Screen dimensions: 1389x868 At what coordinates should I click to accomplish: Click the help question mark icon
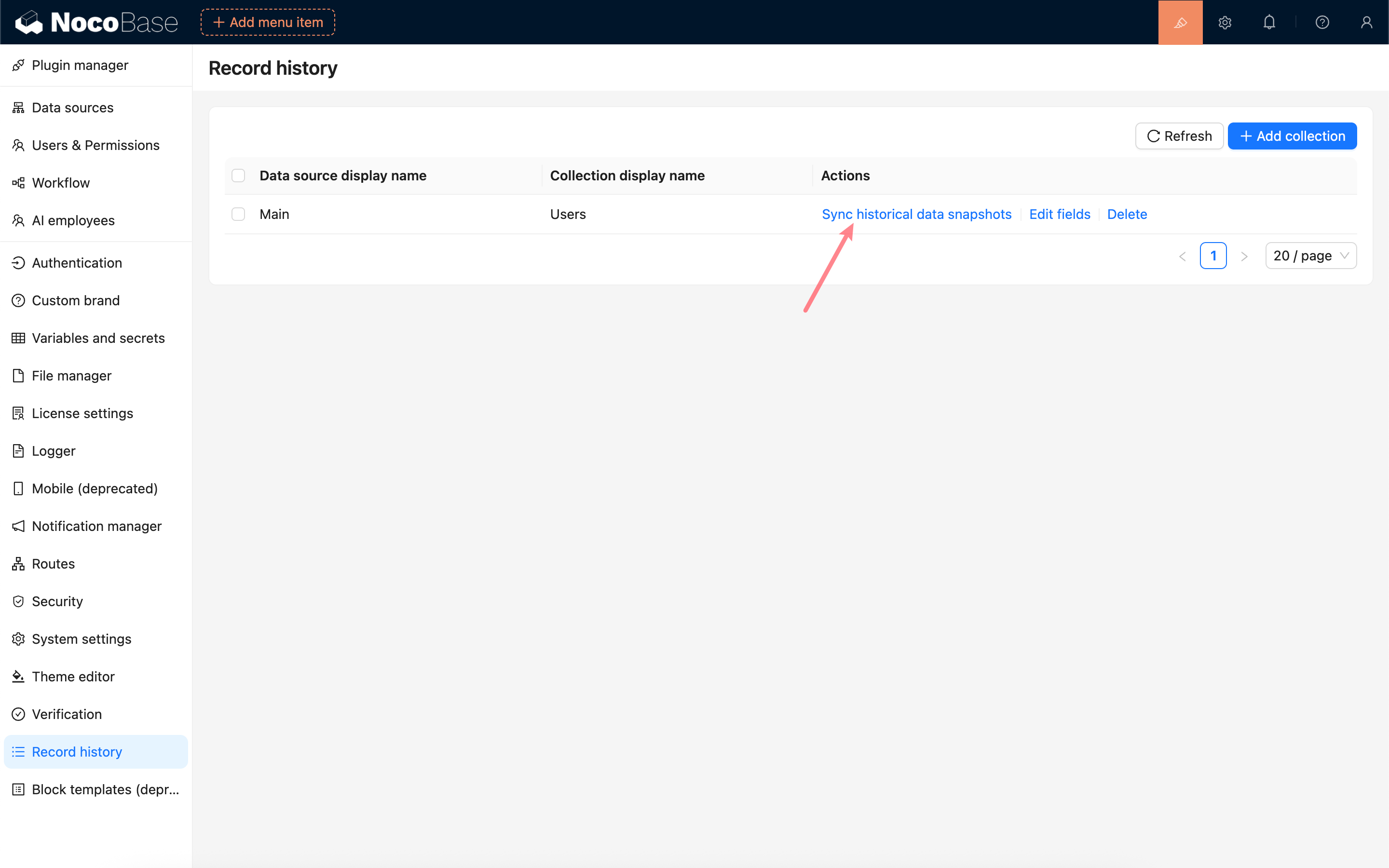point(1322,22)
